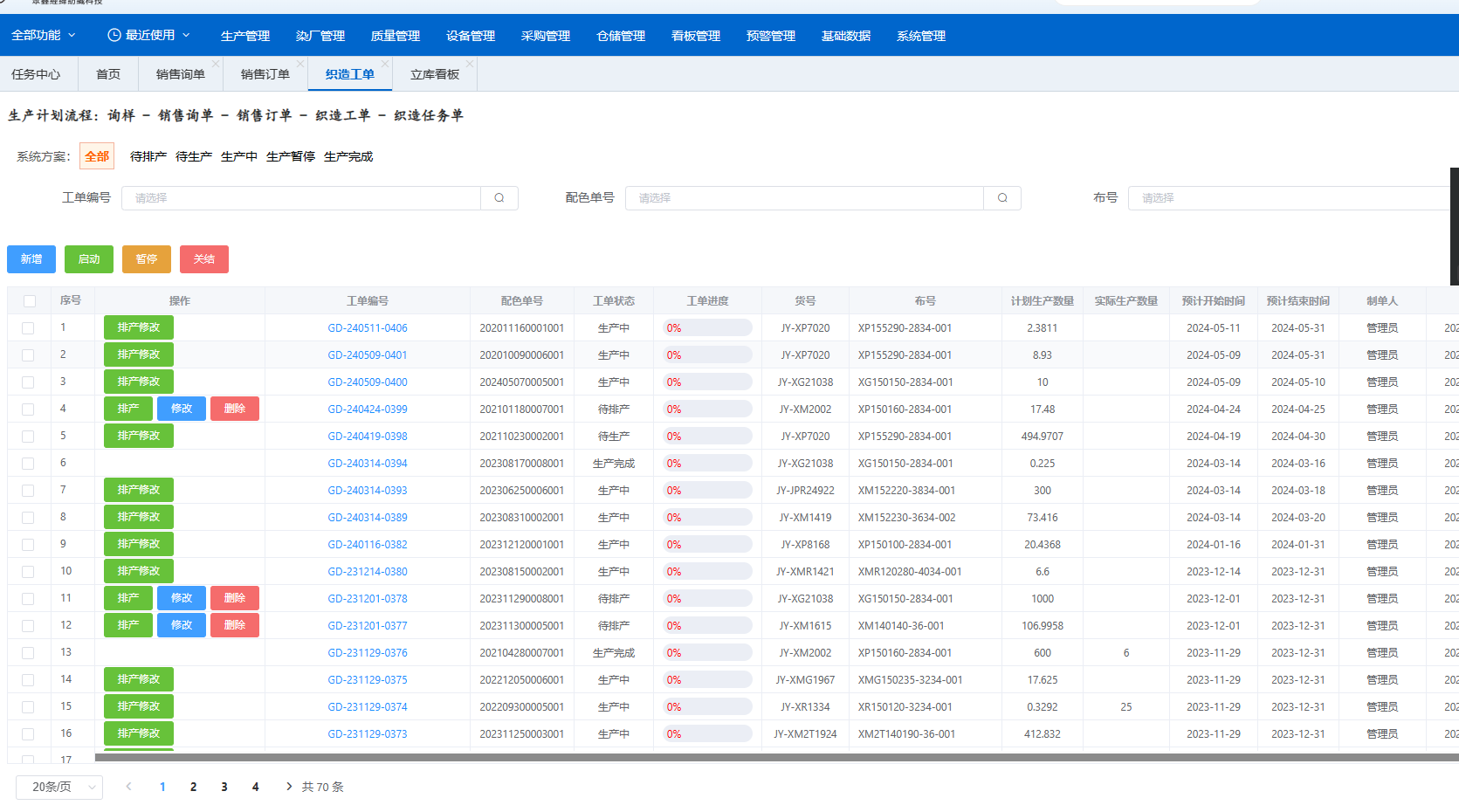Open 基础数据 menu

[x=846, y=36]
